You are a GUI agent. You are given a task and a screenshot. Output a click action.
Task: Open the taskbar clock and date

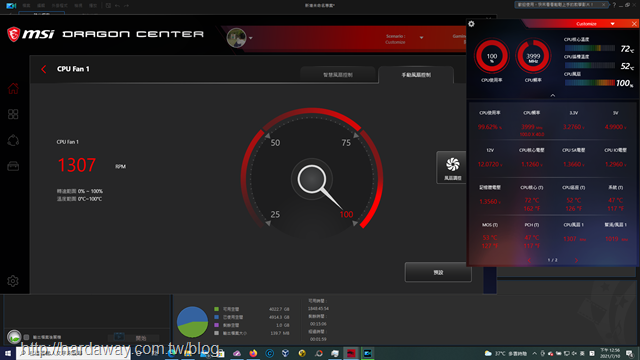610,353
